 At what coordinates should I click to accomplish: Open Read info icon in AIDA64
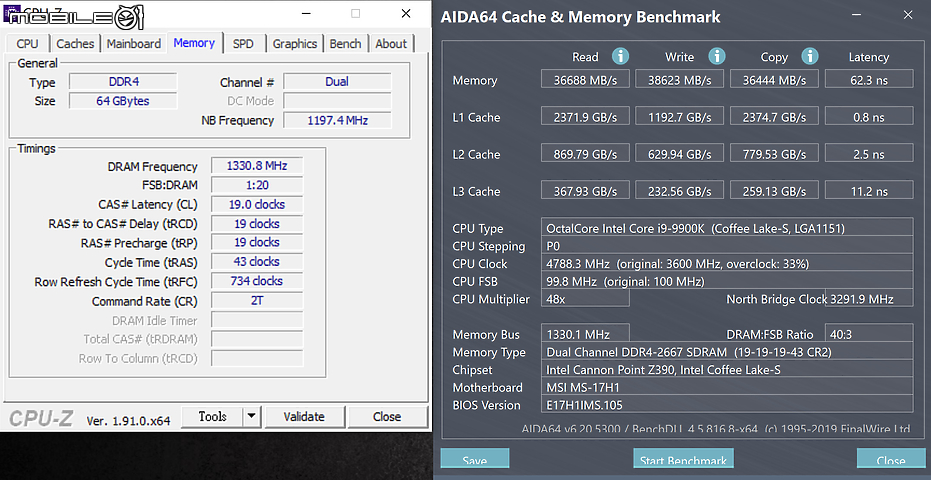click(620, 56)
